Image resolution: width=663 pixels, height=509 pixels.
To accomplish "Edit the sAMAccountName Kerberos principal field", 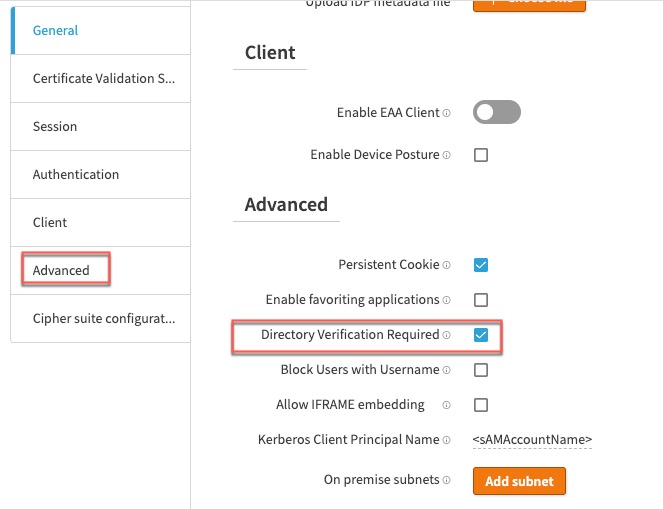I will 532,439.
